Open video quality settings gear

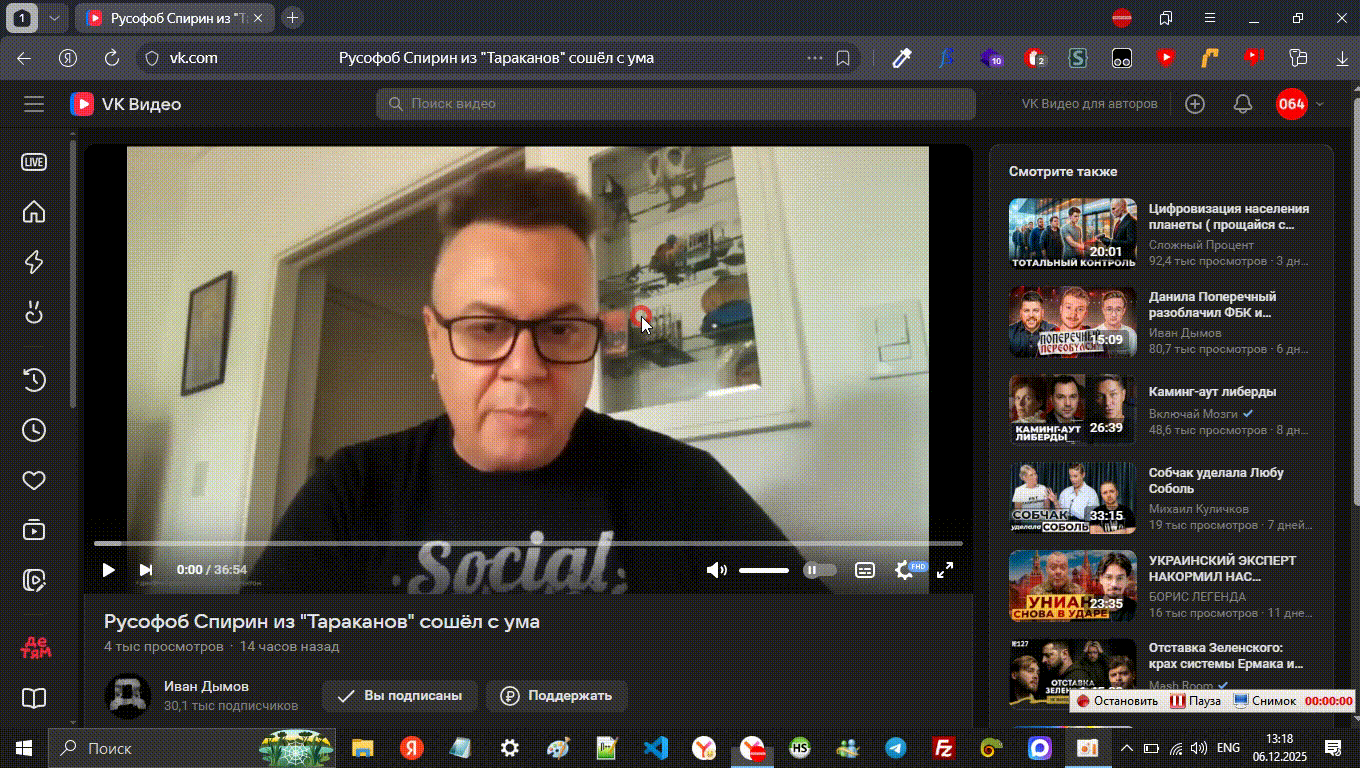[x=904, y=570]
